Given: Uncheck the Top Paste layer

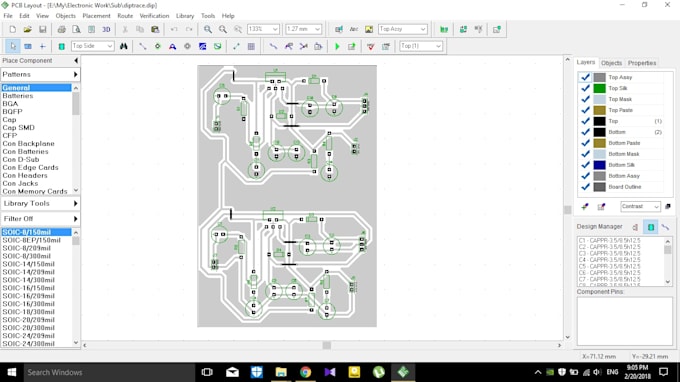Looking at the screenshot, I should 585,110.
